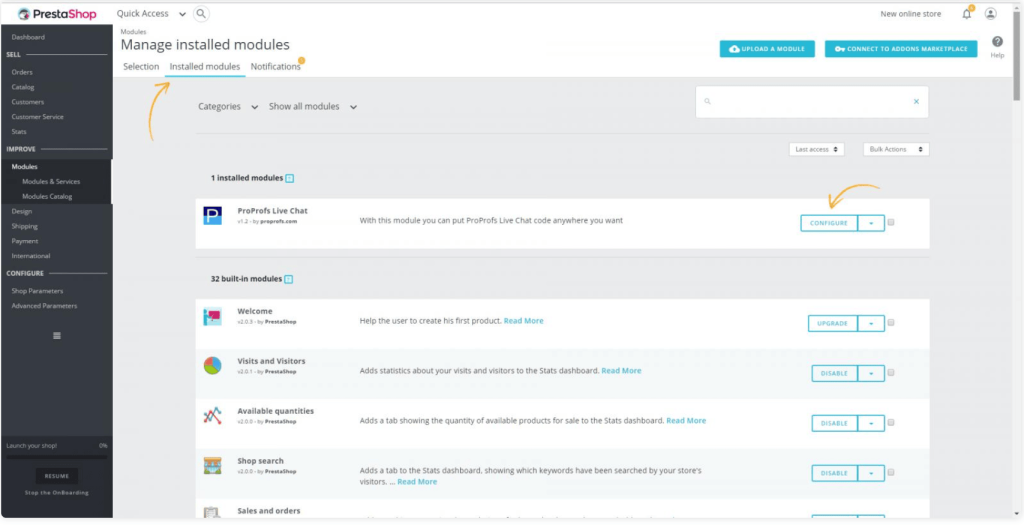This screenshot has height=525, width=1024.
Task: Click the PrestaShop logo
Action: click(x=57, y=14)
